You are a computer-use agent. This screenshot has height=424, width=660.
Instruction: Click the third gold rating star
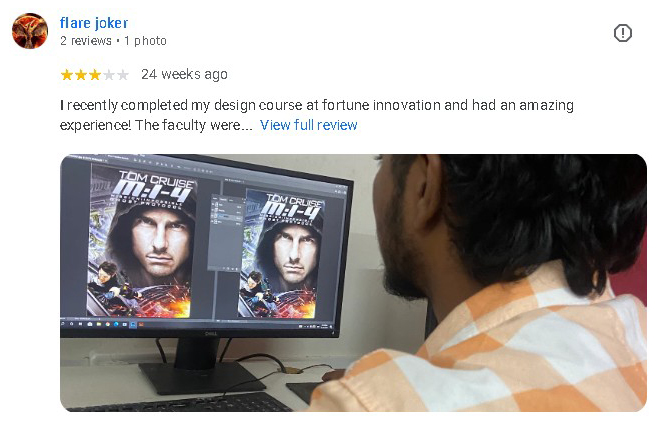(95, 75)
